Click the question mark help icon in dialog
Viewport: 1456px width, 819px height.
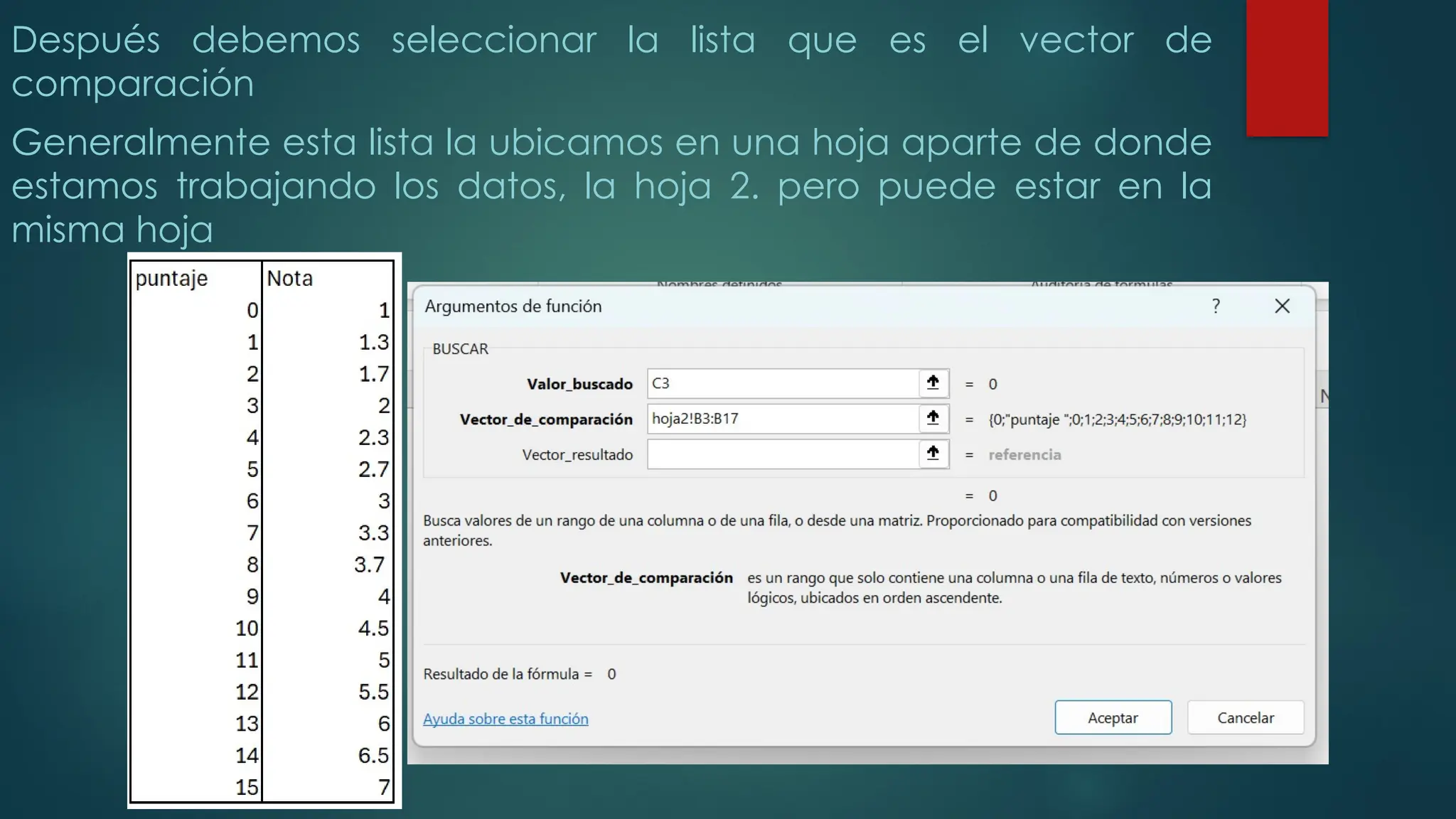(1216, 306)
